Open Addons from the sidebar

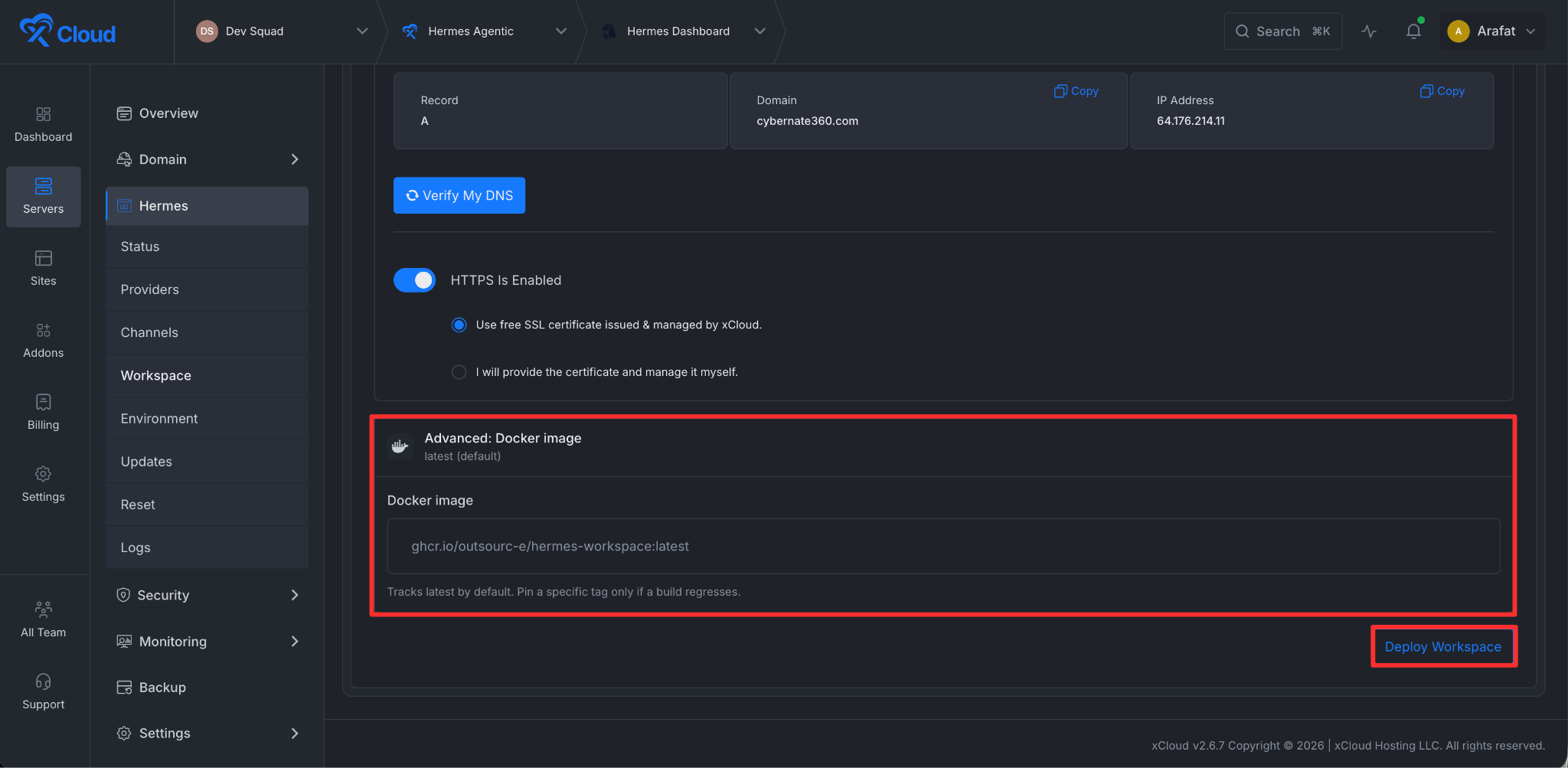click(x=43, y=341)
